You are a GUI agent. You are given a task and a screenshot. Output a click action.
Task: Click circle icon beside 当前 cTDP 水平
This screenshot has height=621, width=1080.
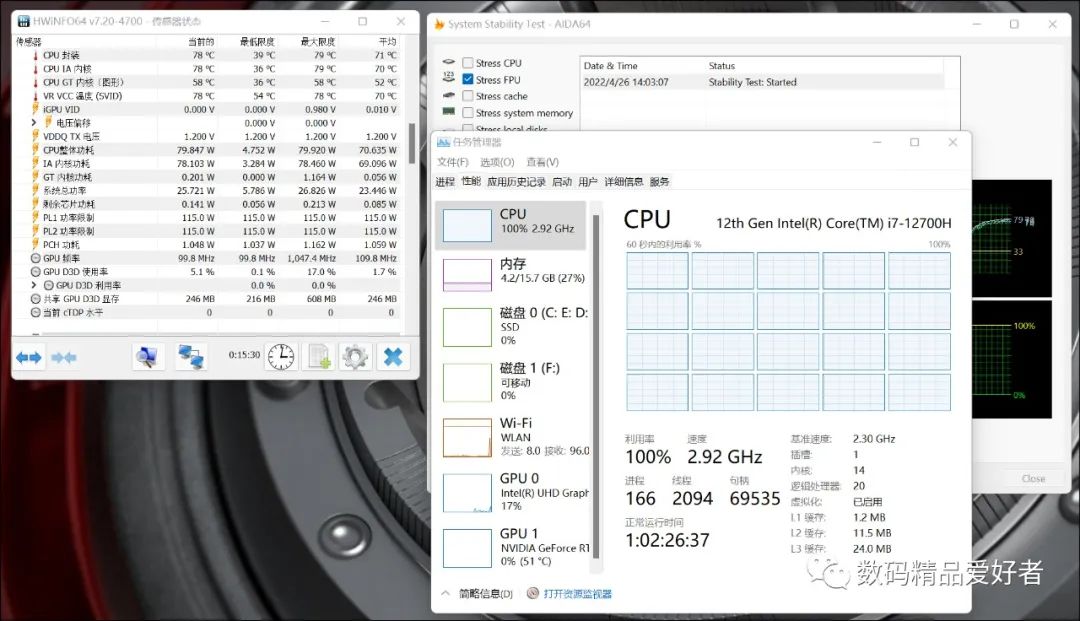36,312
